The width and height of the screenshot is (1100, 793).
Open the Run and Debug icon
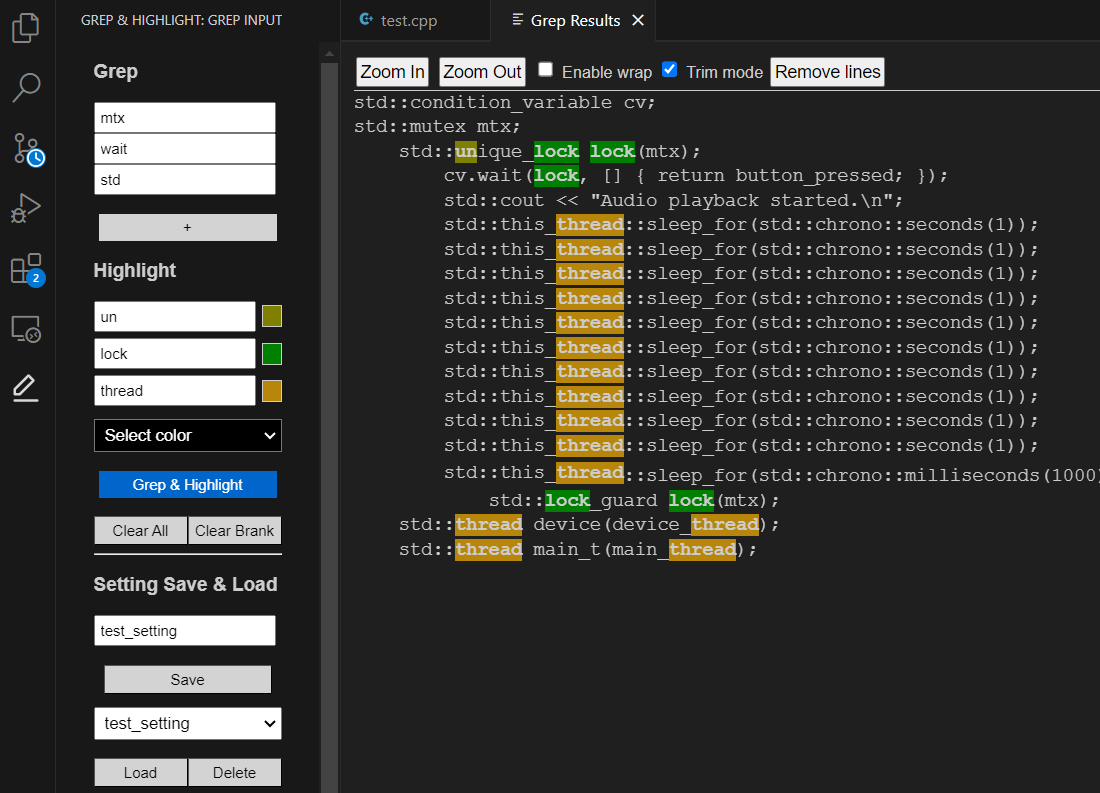(26, 208)
